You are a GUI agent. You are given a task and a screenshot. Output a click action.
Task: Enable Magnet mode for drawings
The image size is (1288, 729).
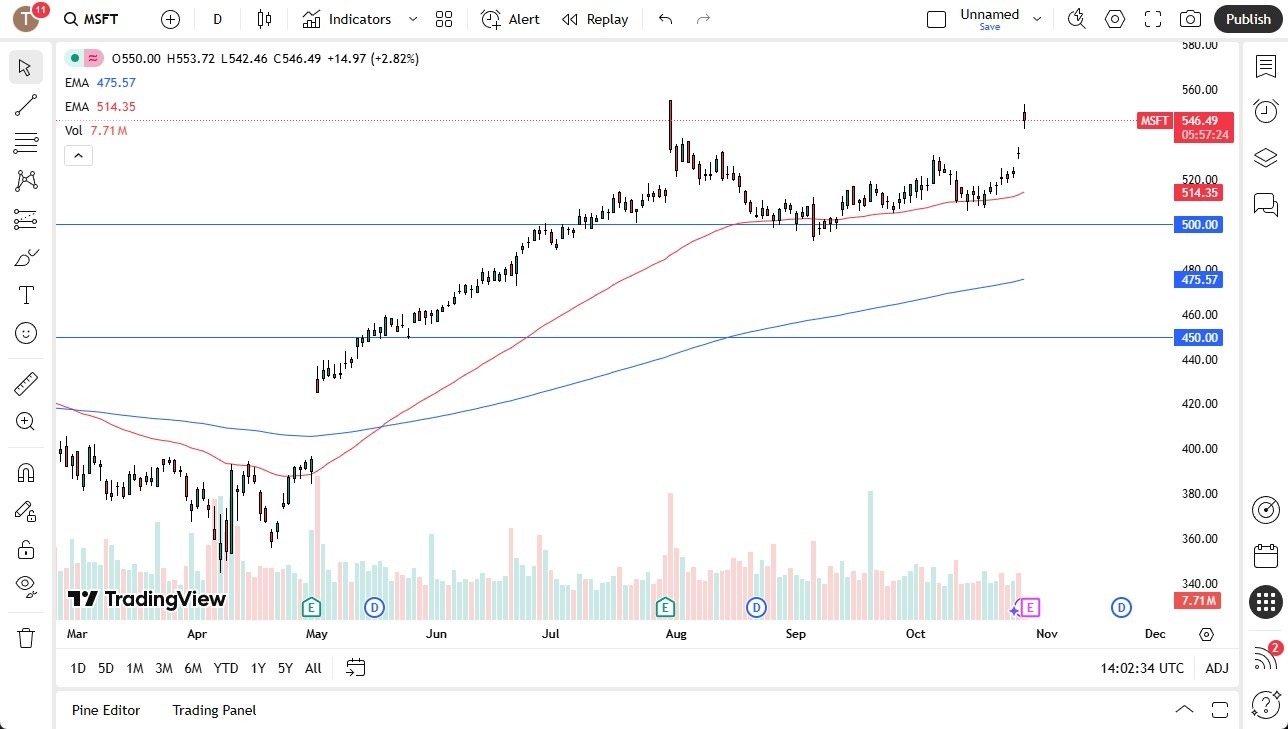(26, 472)
